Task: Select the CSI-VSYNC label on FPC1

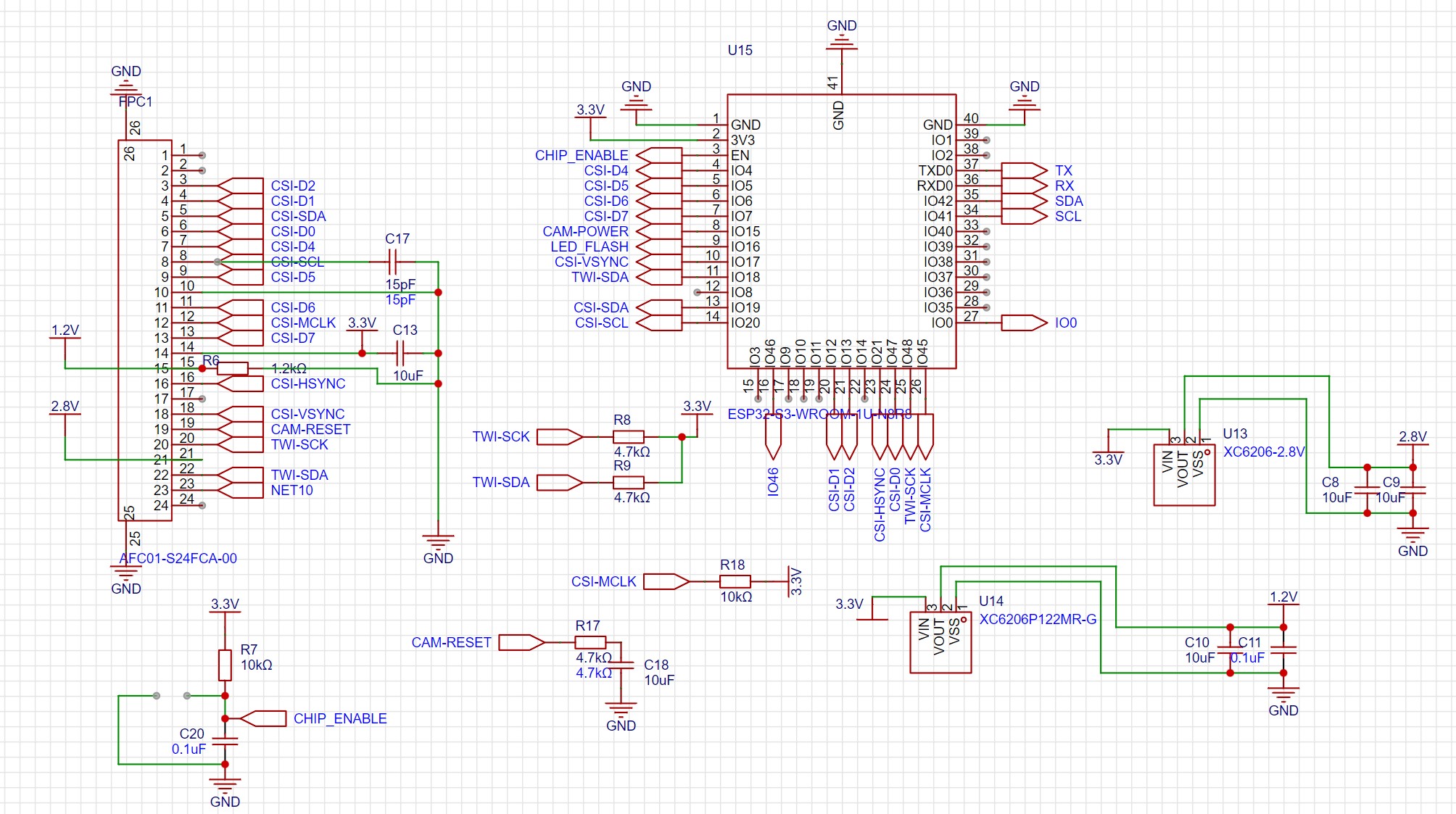Action: pyautogui.click(x=307, y=414)
